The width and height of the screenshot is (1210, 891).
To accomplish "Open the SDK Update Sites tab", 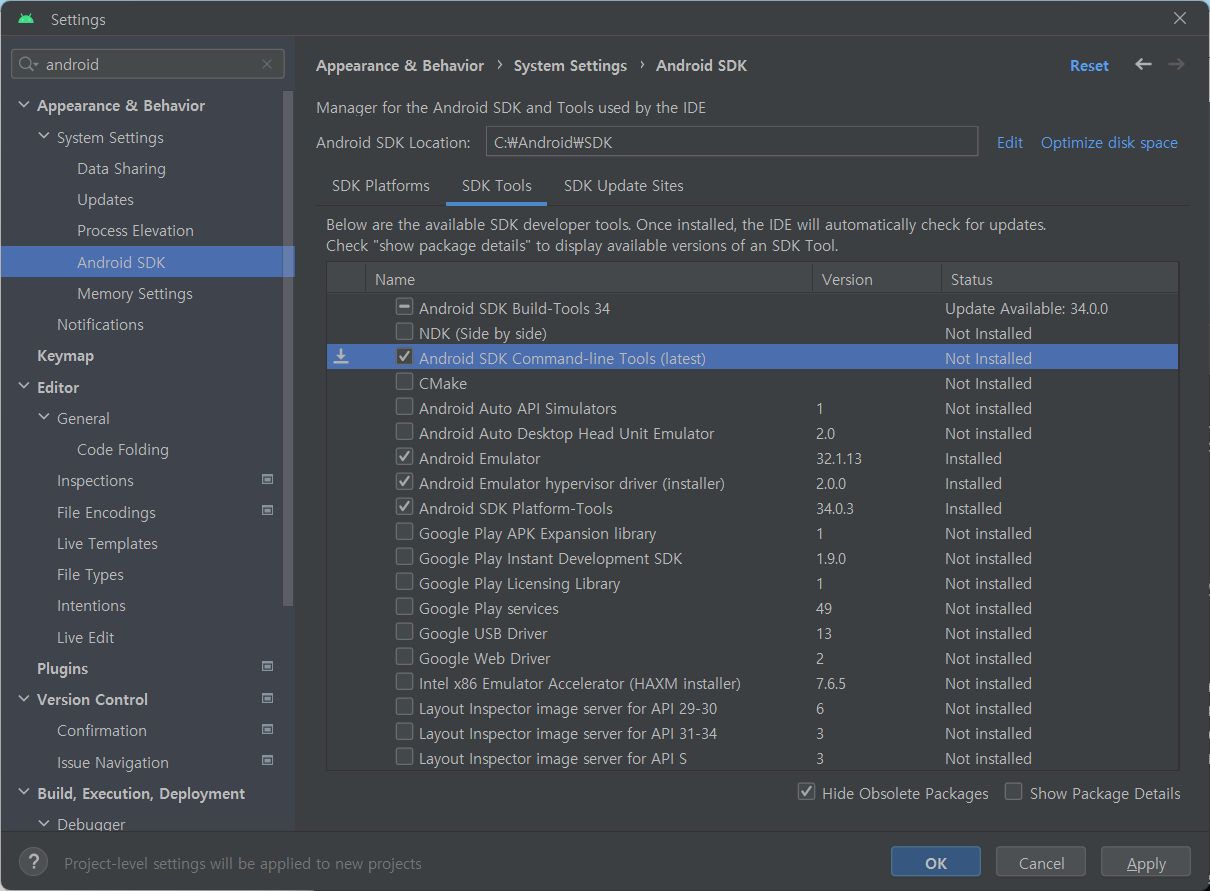I will click(624, 186).
